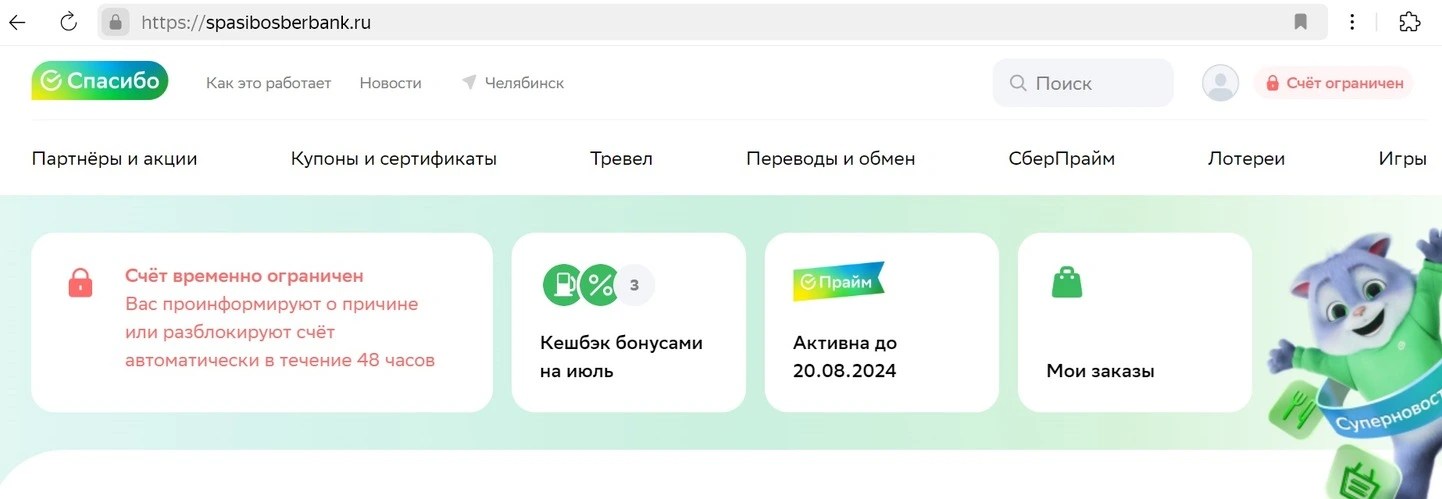
Task: Reload the page with the refresh icon
Action: [x=68, y=22]
